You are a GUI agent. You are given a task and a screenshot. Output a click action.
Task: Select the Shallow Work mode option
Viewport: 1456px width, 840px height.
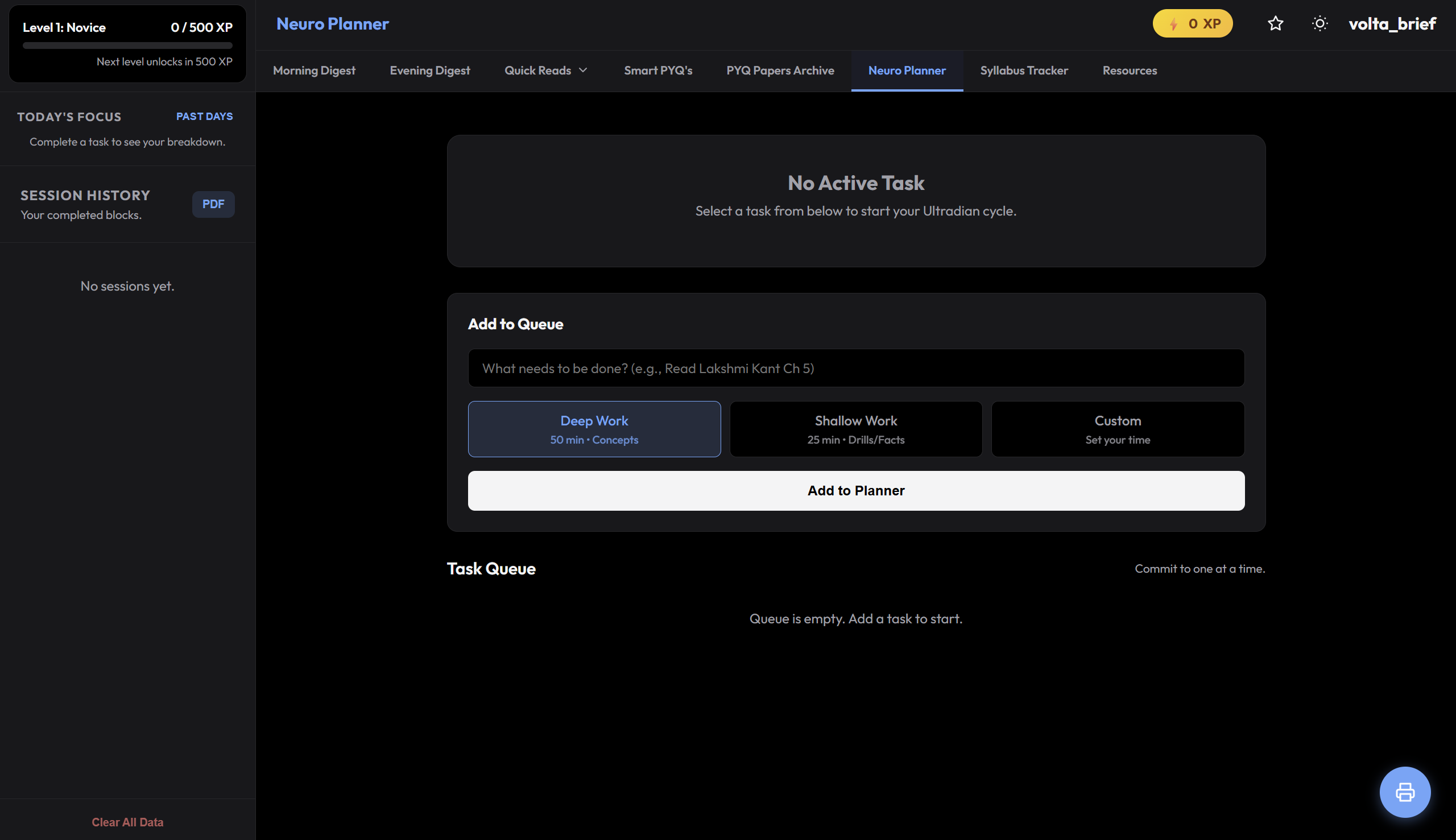(855, 429)
